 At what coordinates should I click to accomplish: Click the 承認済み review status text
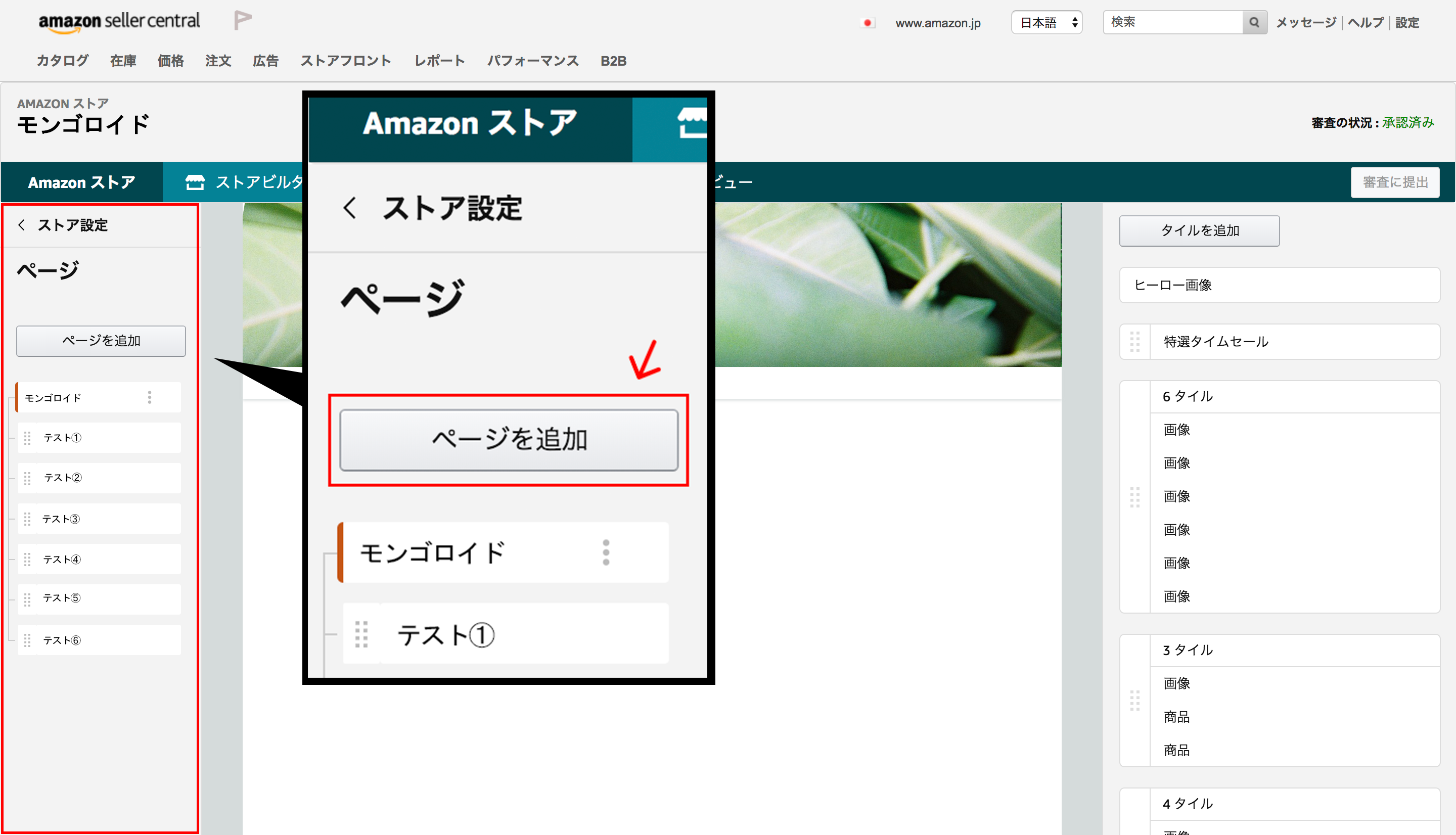pyautogui.click(x=1408, y=123)
